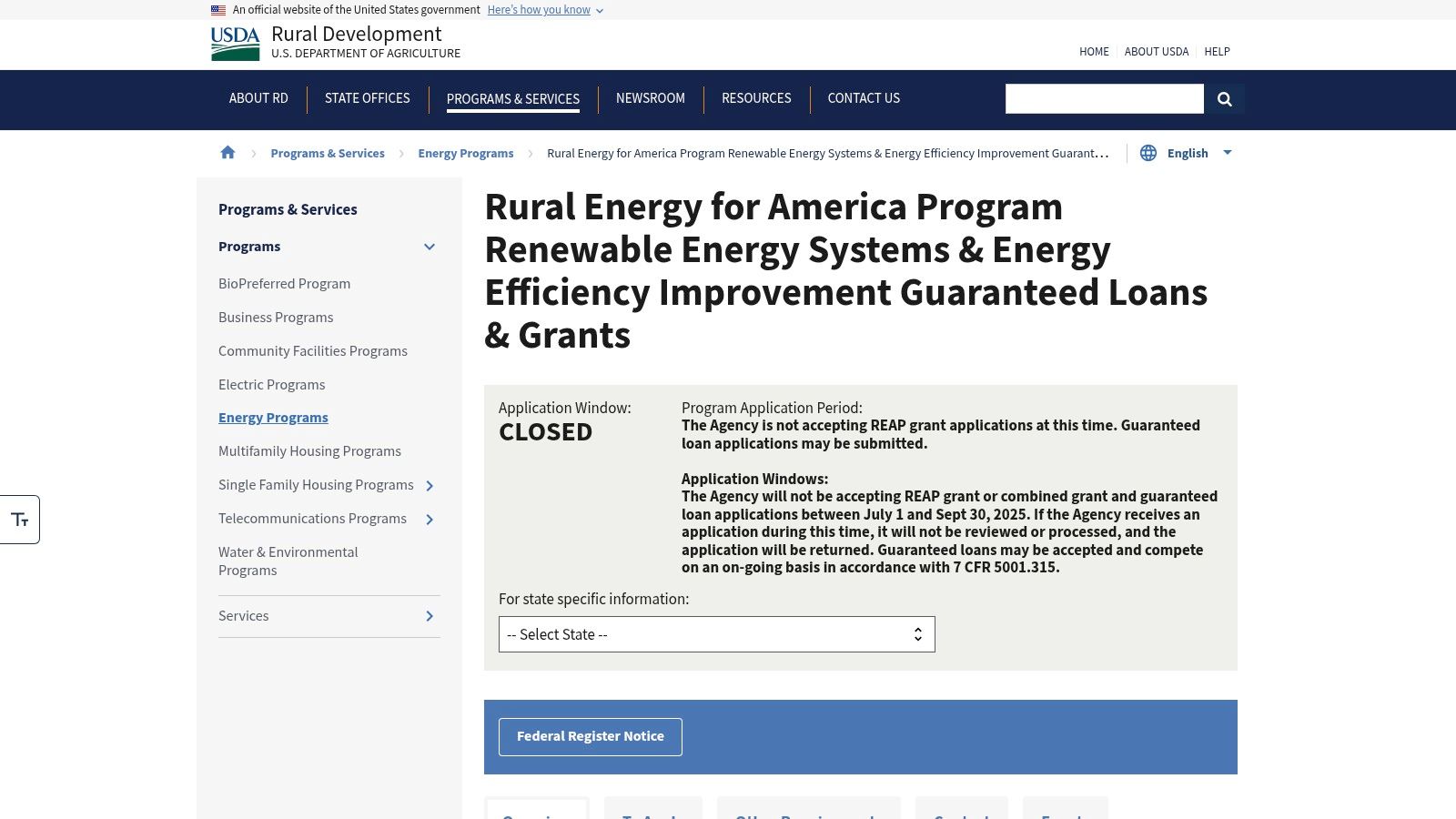The height and width of the screenshot is (819, 1456).
Task: Open the State Offices menu
Action: coord(368,98)
